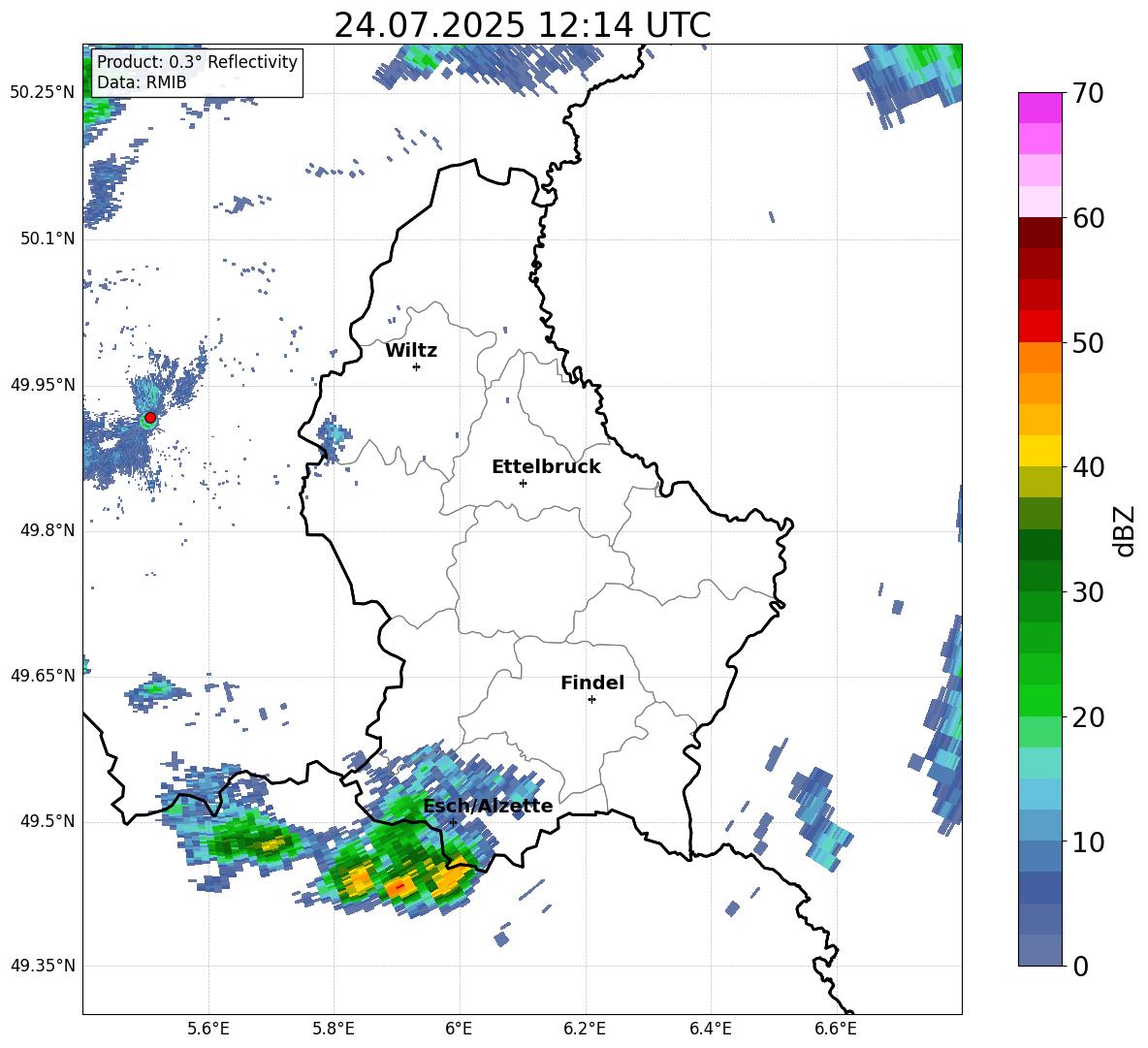
Task: Click the 49.5°N latitude label
Action: pos(48,821)
